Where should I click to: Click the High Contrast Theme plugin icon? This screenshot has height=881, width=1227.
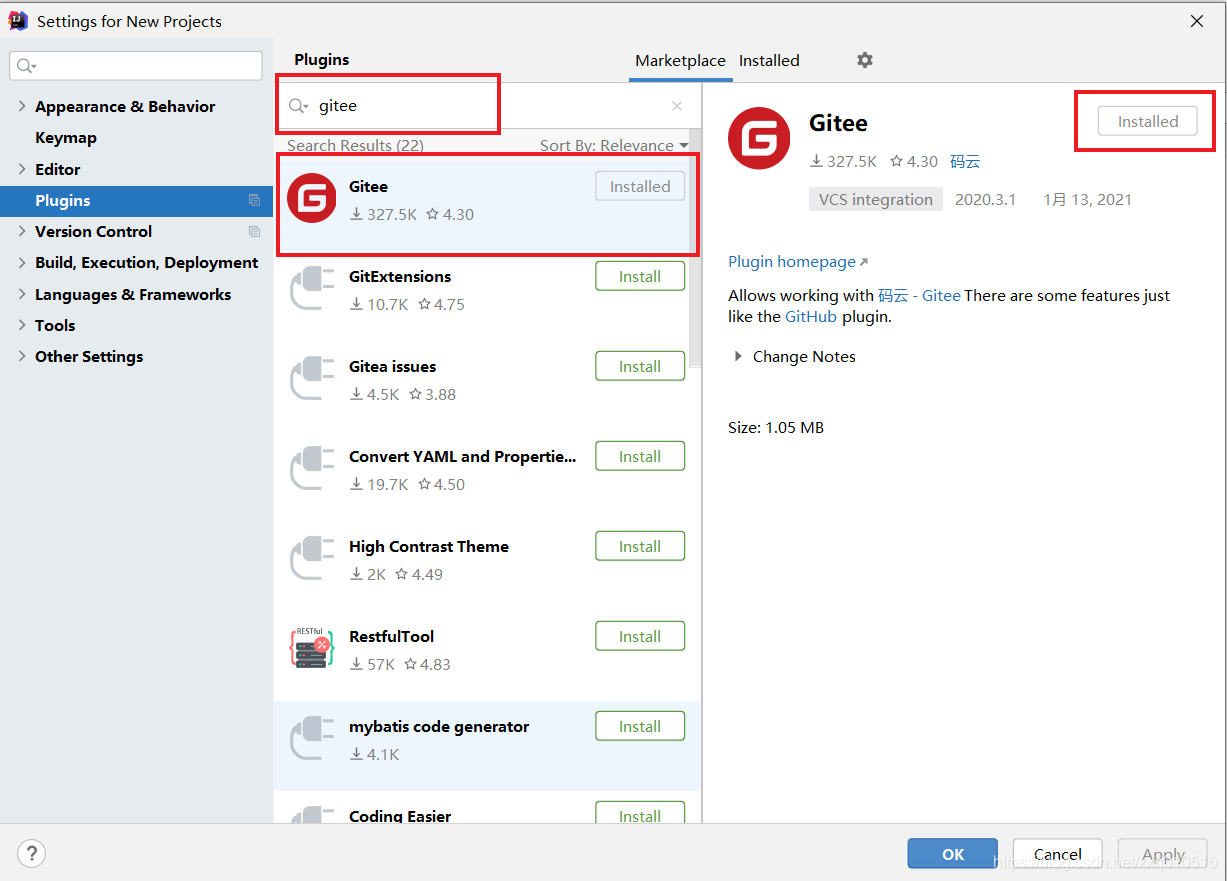tap(311, 559)
